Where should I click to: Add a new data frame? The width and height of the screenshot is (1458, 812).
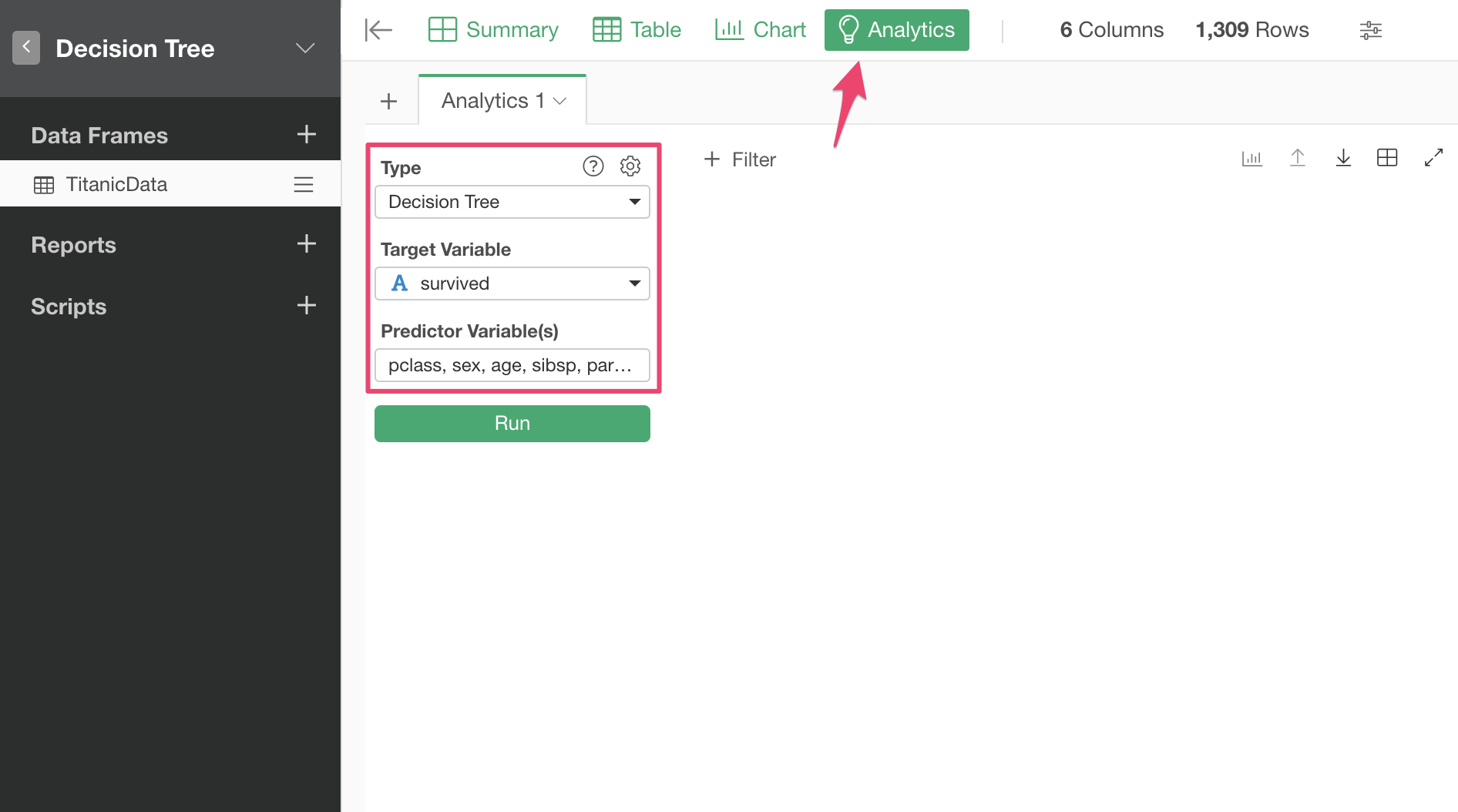pyautogui.click(x=306, y=135)
